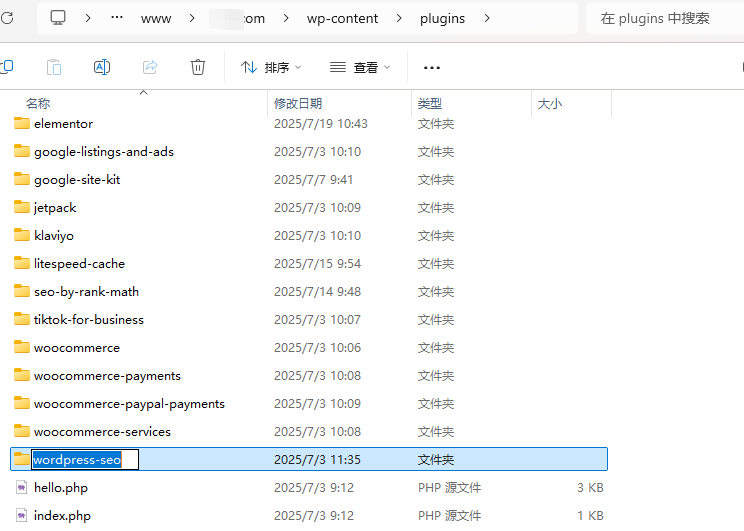Open the See more (…) toolbar menu

pyautogui.click(x=432, y=67)
